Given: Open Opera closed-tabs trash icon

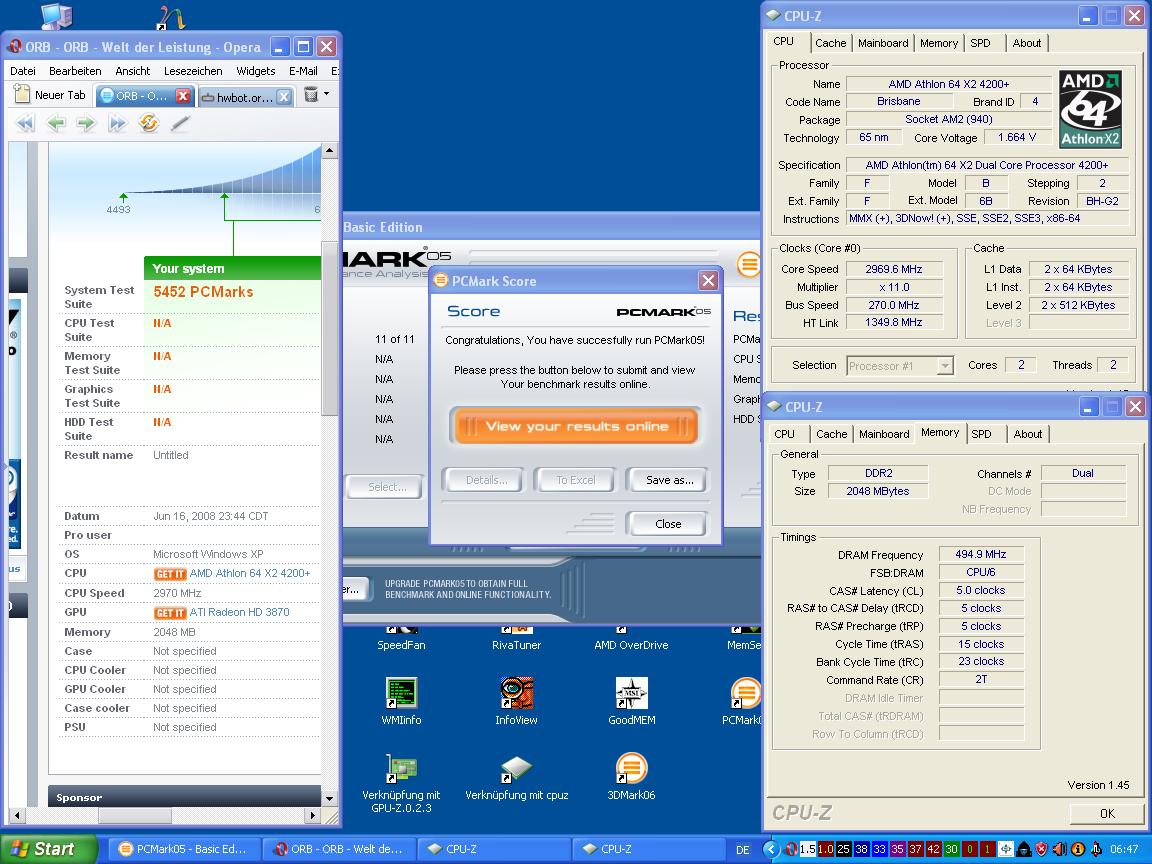Looking at the screenshot, I should pos(311,95).
